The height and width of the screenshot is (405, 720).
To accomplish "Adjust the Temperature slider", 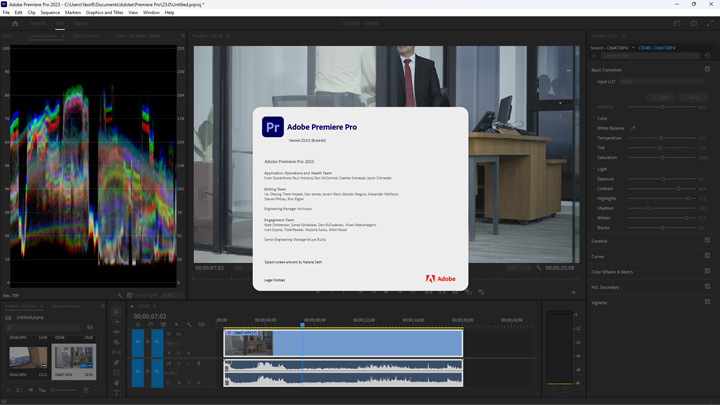I will click(661, 138).
